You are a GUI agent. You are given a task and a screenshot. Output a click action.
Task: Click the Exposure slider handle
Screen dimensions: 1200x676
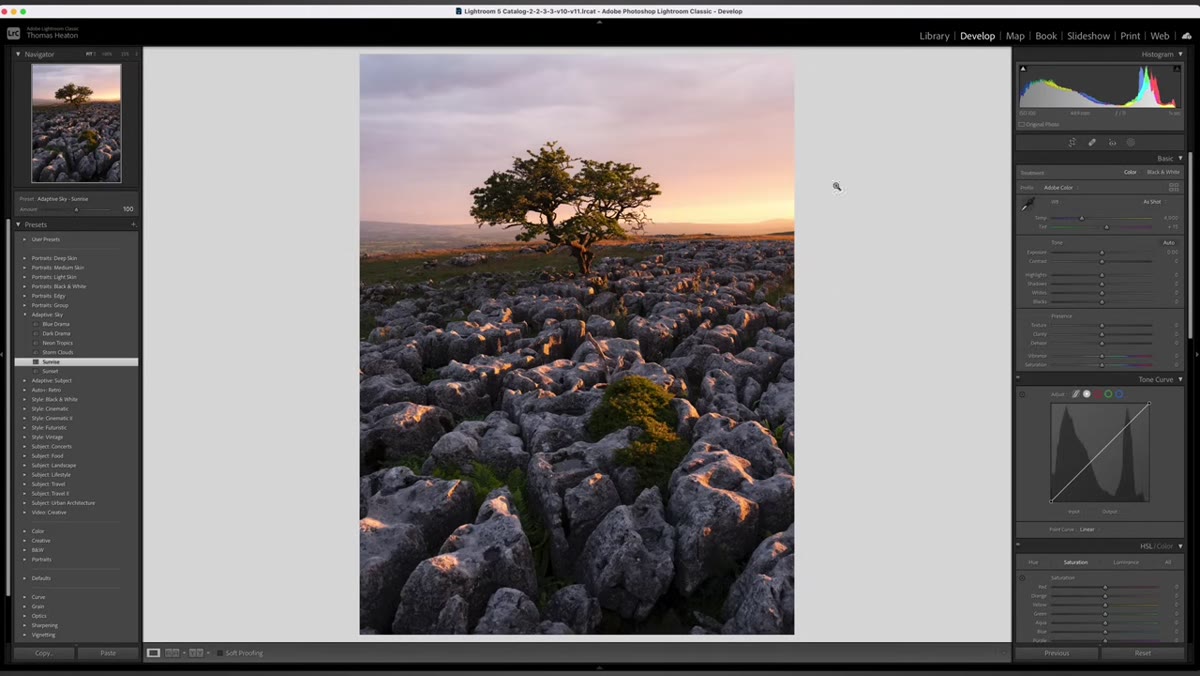point(1102,252)
